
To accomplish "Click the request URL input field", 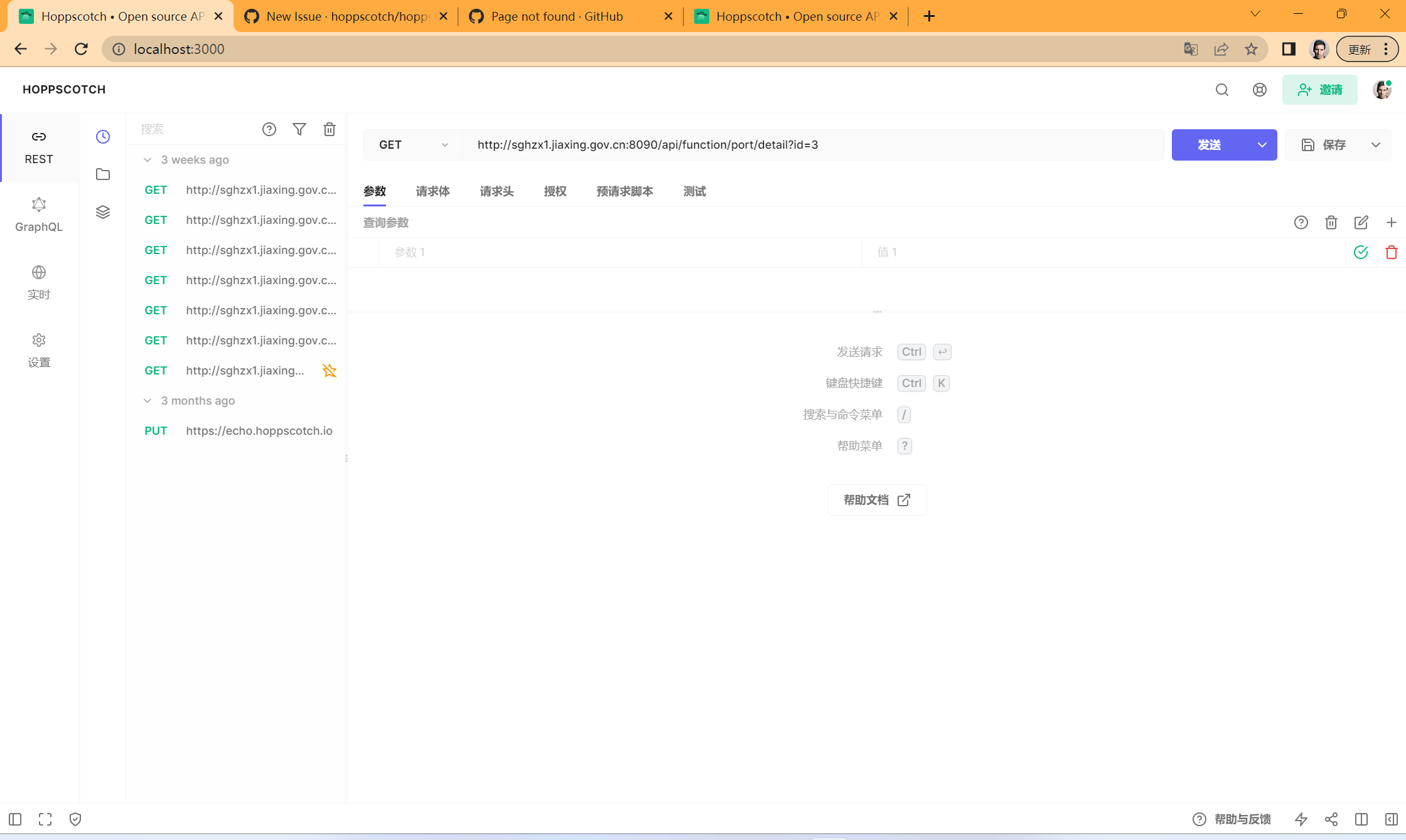I will pyautogui.click(x=810, y=145).
